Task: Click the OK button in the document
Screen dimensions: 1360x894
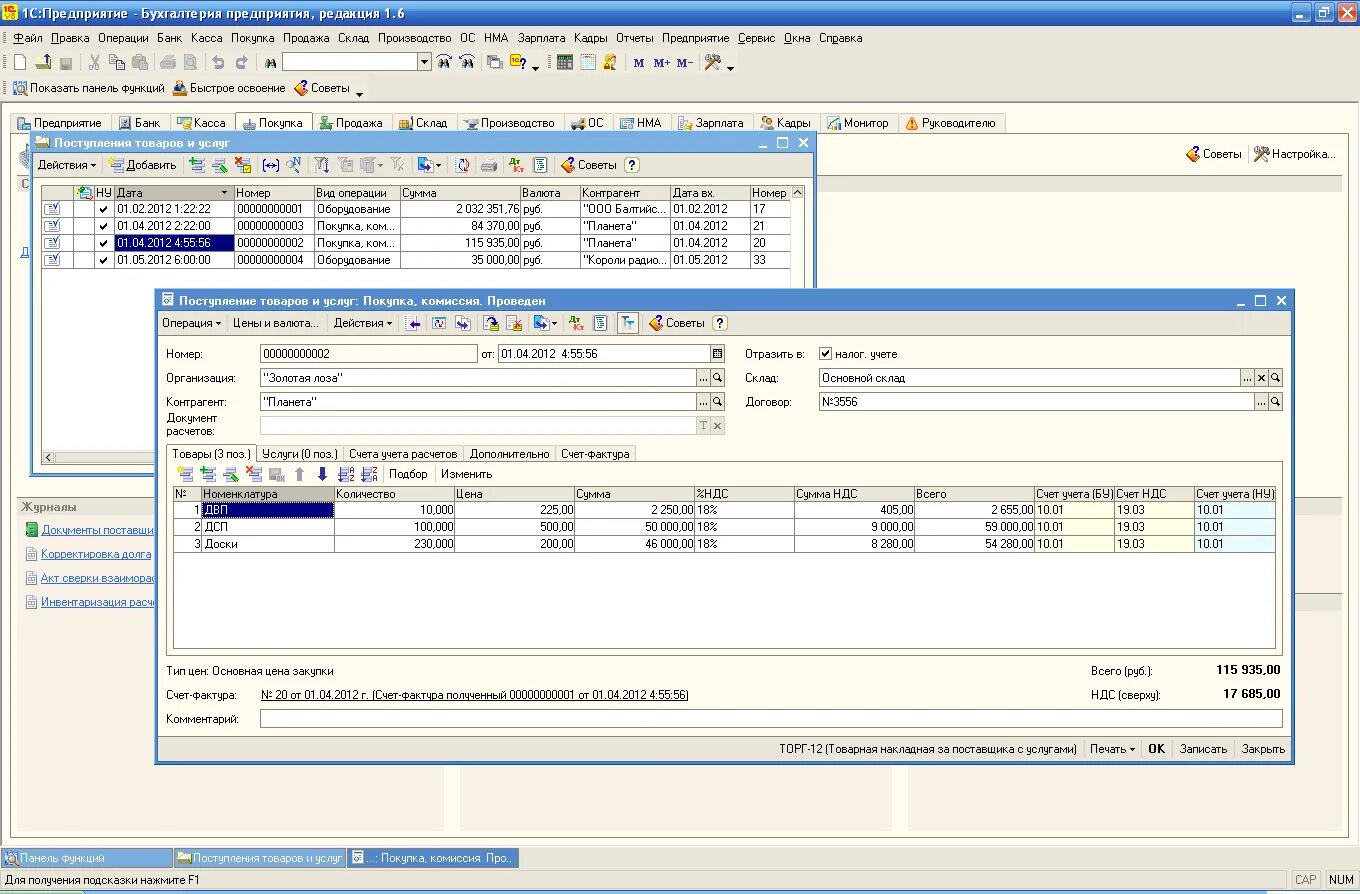Action: pyautogui.click(x=1156, y=749)
